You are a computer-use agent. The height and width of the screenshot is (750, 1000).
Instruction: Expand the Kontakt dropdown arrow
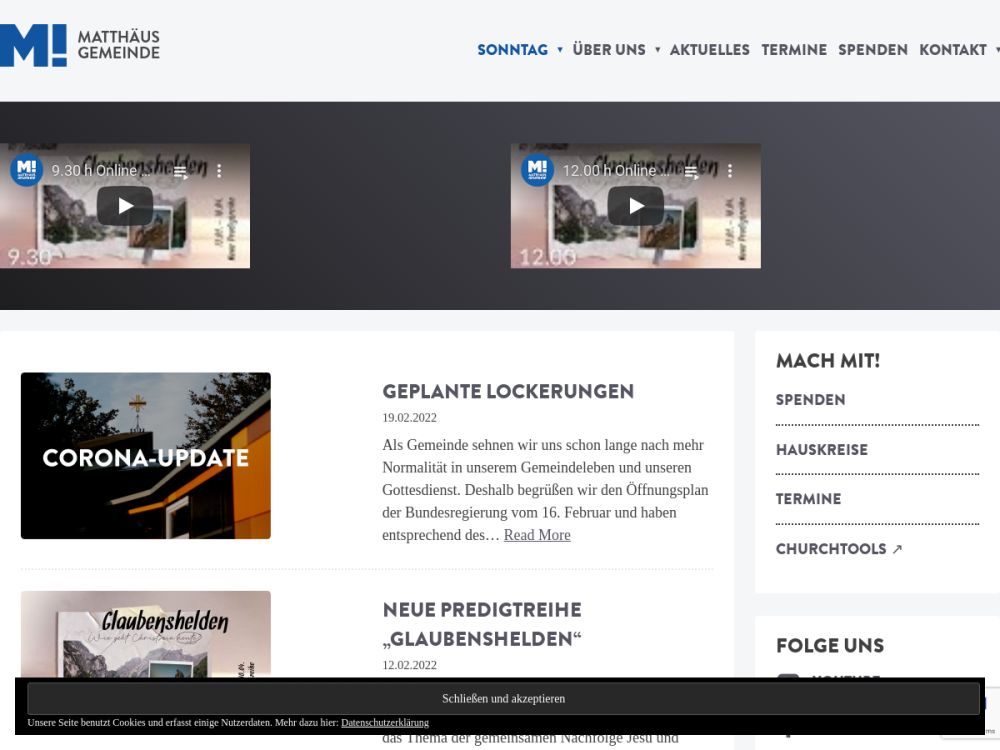[x=995, y=50]
